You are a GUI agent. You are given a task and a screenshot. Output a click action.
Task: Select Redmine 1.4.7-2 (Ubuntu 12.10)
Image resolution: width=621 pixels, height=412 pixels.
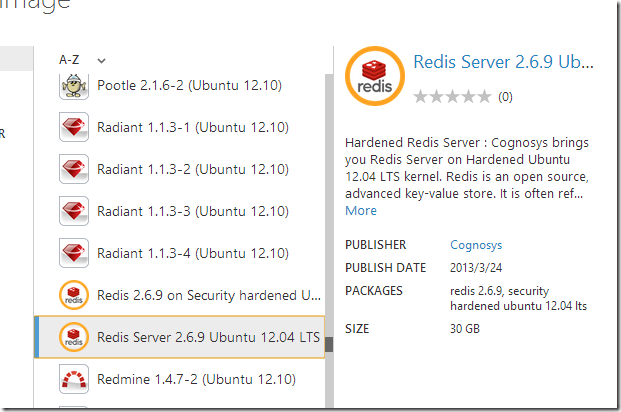(196, 380)
